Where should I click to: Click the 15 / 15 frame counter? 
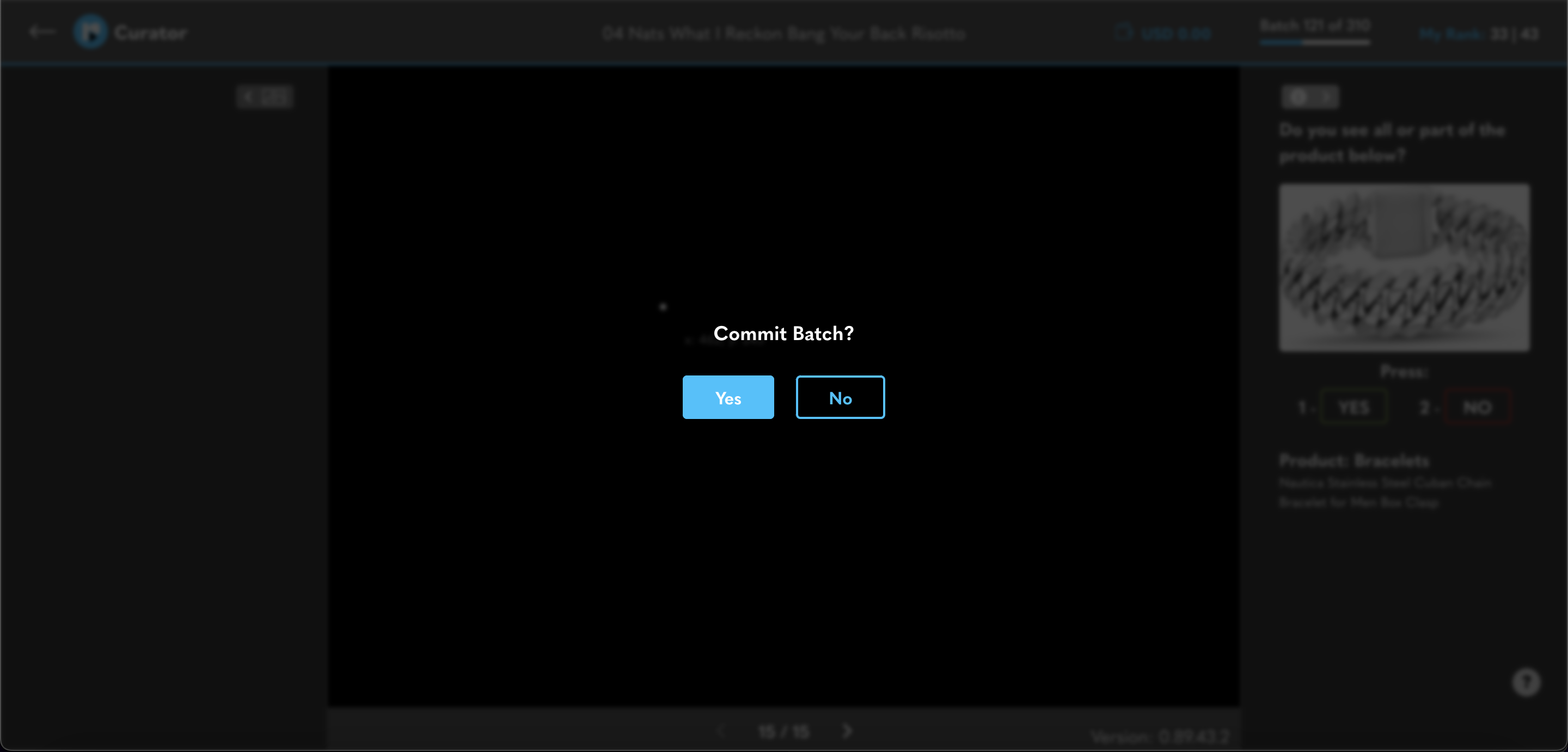[x=783, y=731]
